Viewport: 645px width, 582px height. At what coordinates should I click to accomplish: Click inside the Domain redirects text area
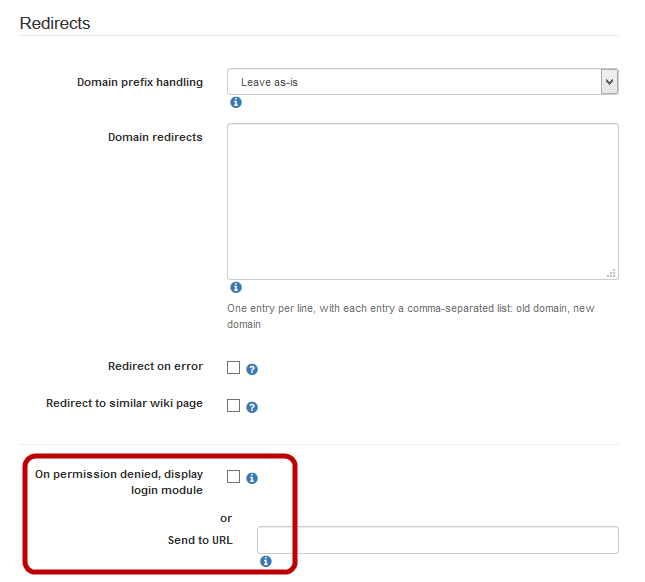[421, 200]
